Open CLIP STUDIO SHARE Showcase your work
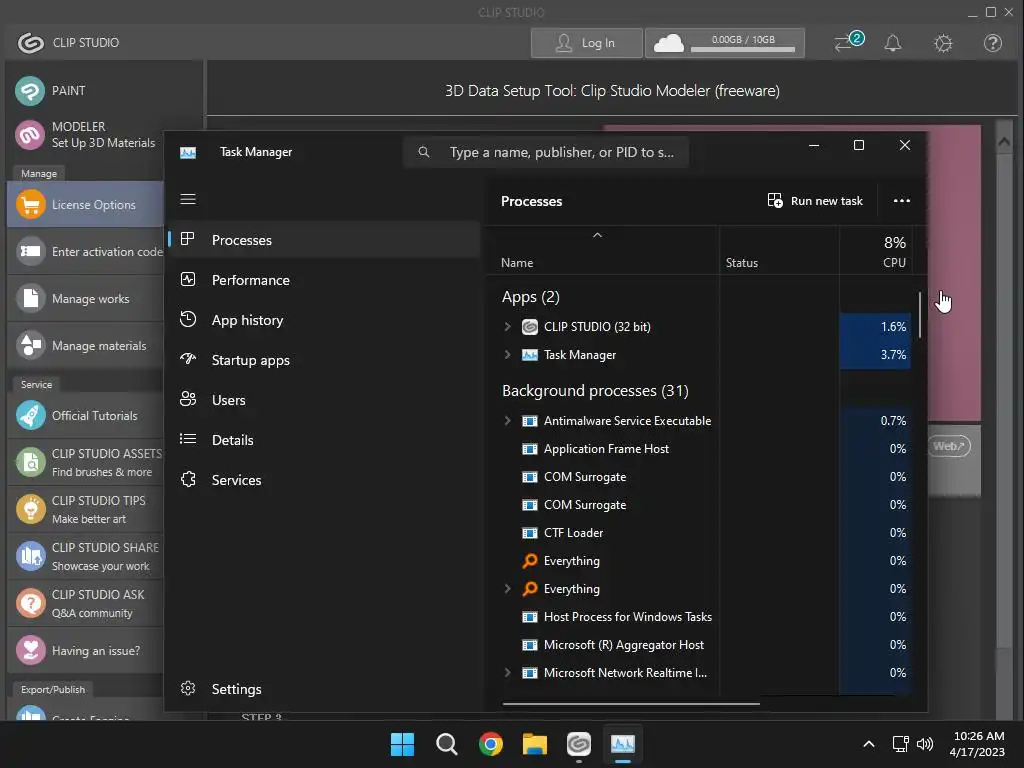The height and width of the screenshot is (768, 1024). 86,556
